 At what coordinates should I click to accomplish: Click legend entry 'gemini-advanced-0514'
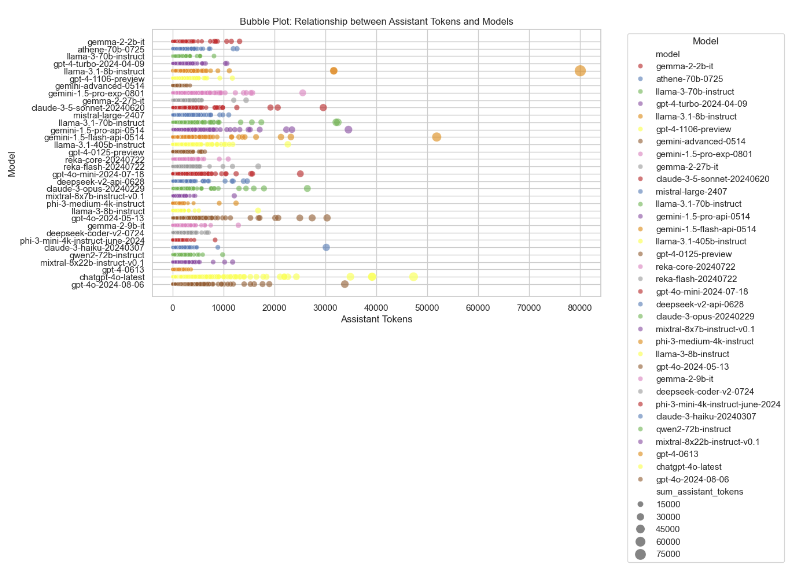click(x=700, y=142)
